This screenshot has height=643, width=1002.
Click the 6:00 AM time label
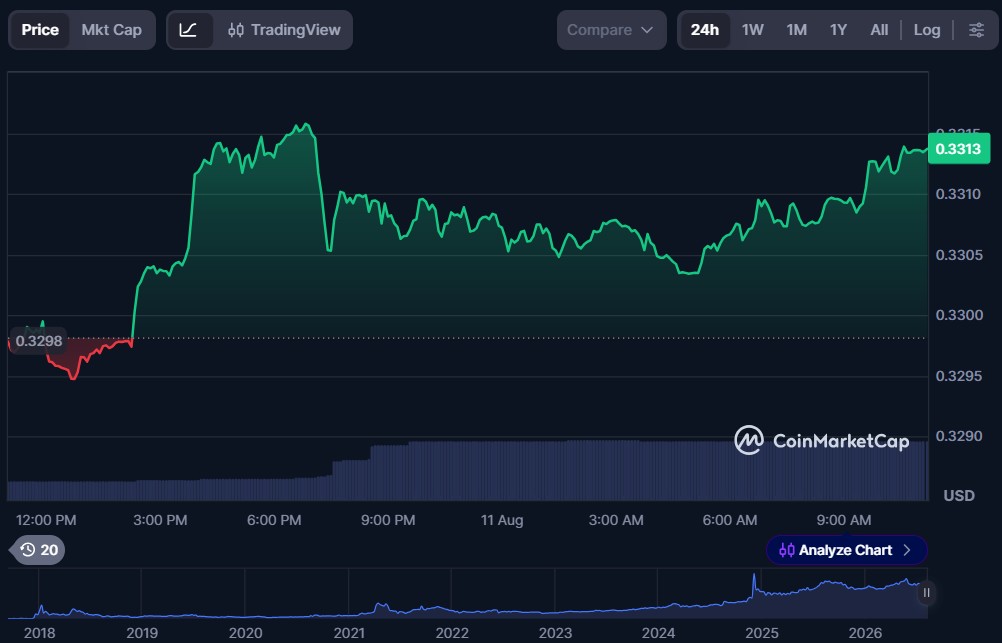[x=730, y=520]
